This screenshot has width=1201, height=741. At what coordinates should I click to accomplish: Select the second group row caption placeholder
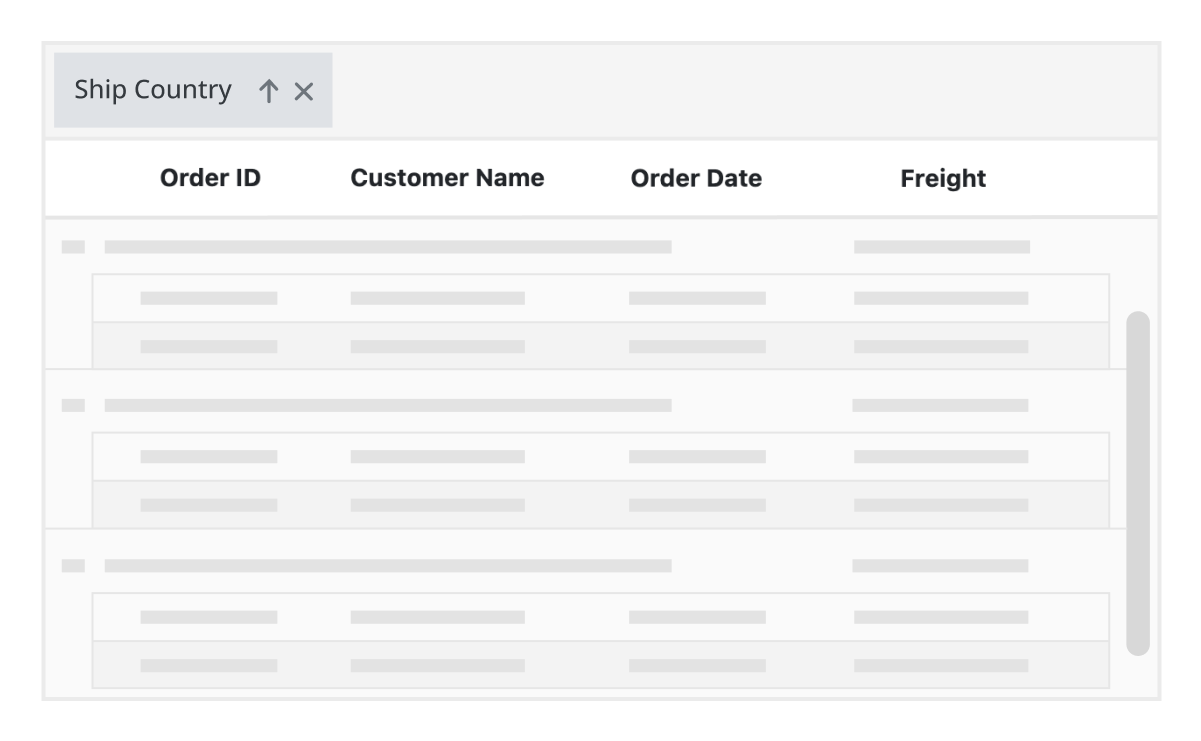(x=388, y=406)
